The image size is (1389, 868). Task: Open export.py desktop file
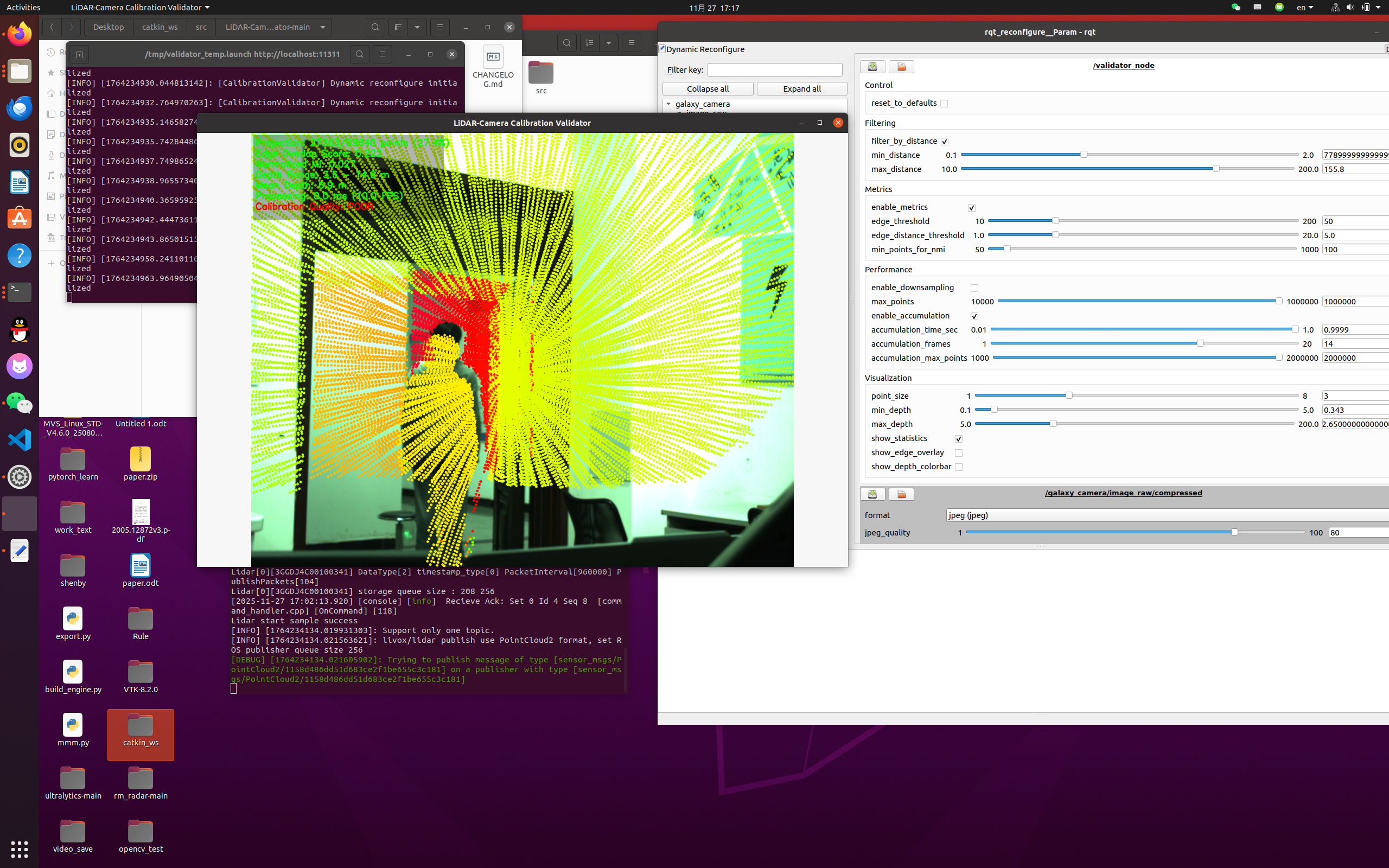(73, 623)
